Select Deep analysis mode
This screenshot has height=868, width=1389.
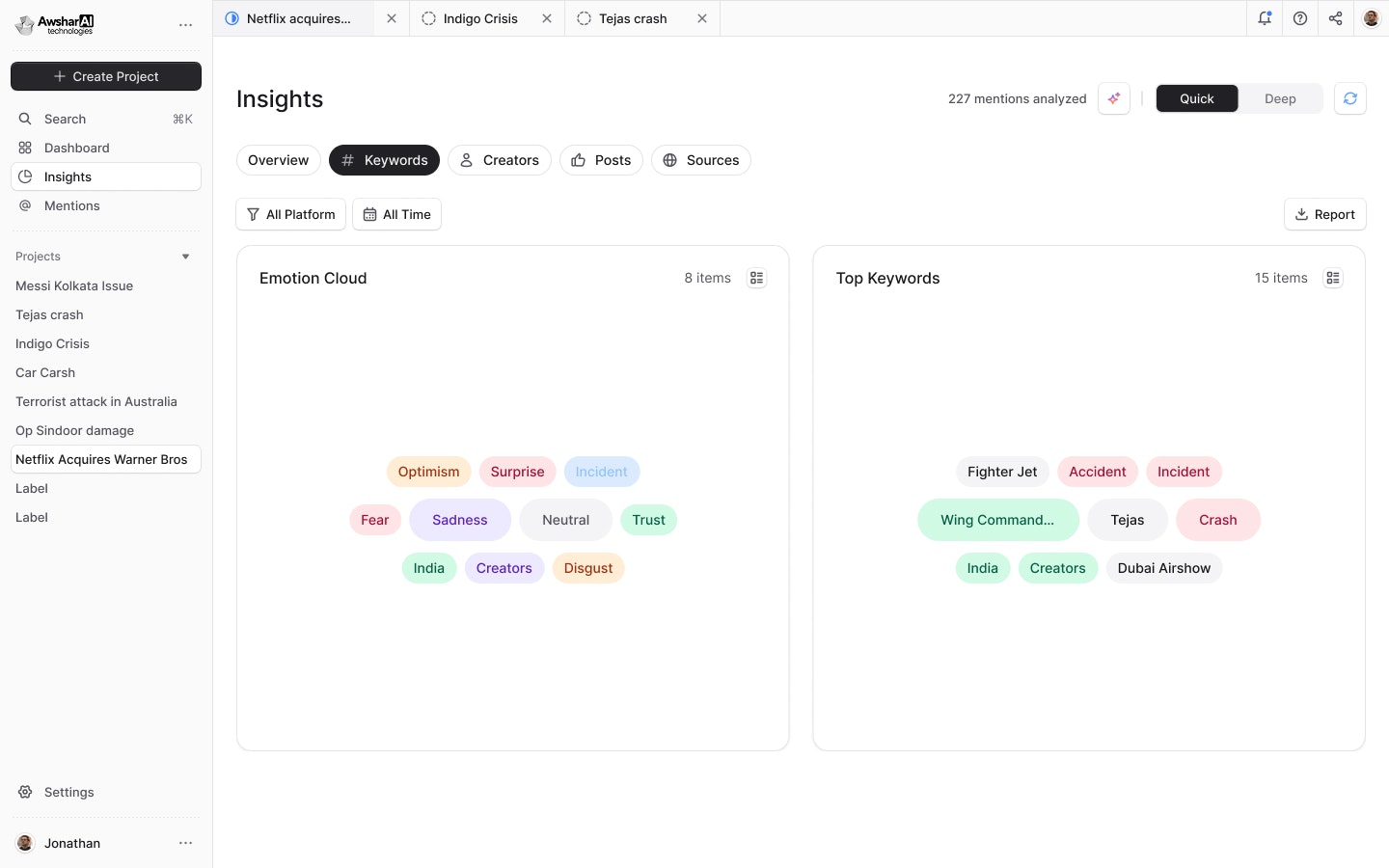1280,98
